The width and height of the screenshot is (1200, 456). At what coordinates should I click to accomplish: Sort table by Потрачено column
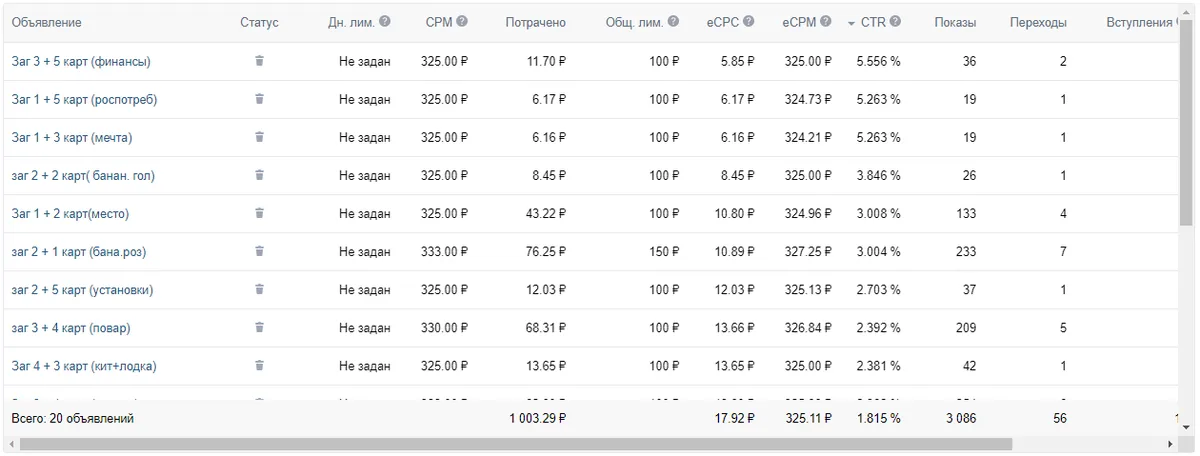click(535, 23)
